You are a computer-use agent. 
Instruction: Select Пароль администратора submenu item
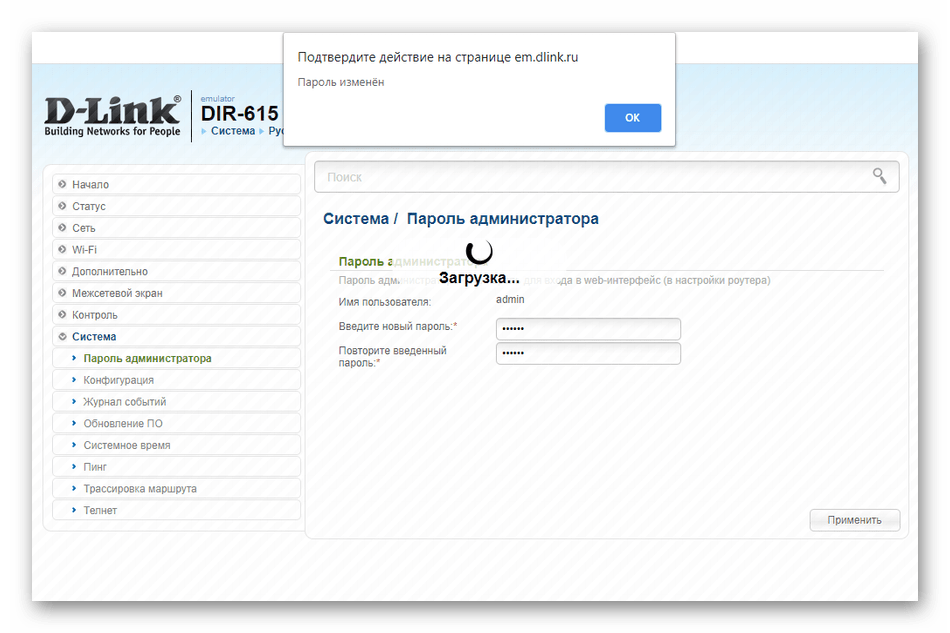coord(176,358)
